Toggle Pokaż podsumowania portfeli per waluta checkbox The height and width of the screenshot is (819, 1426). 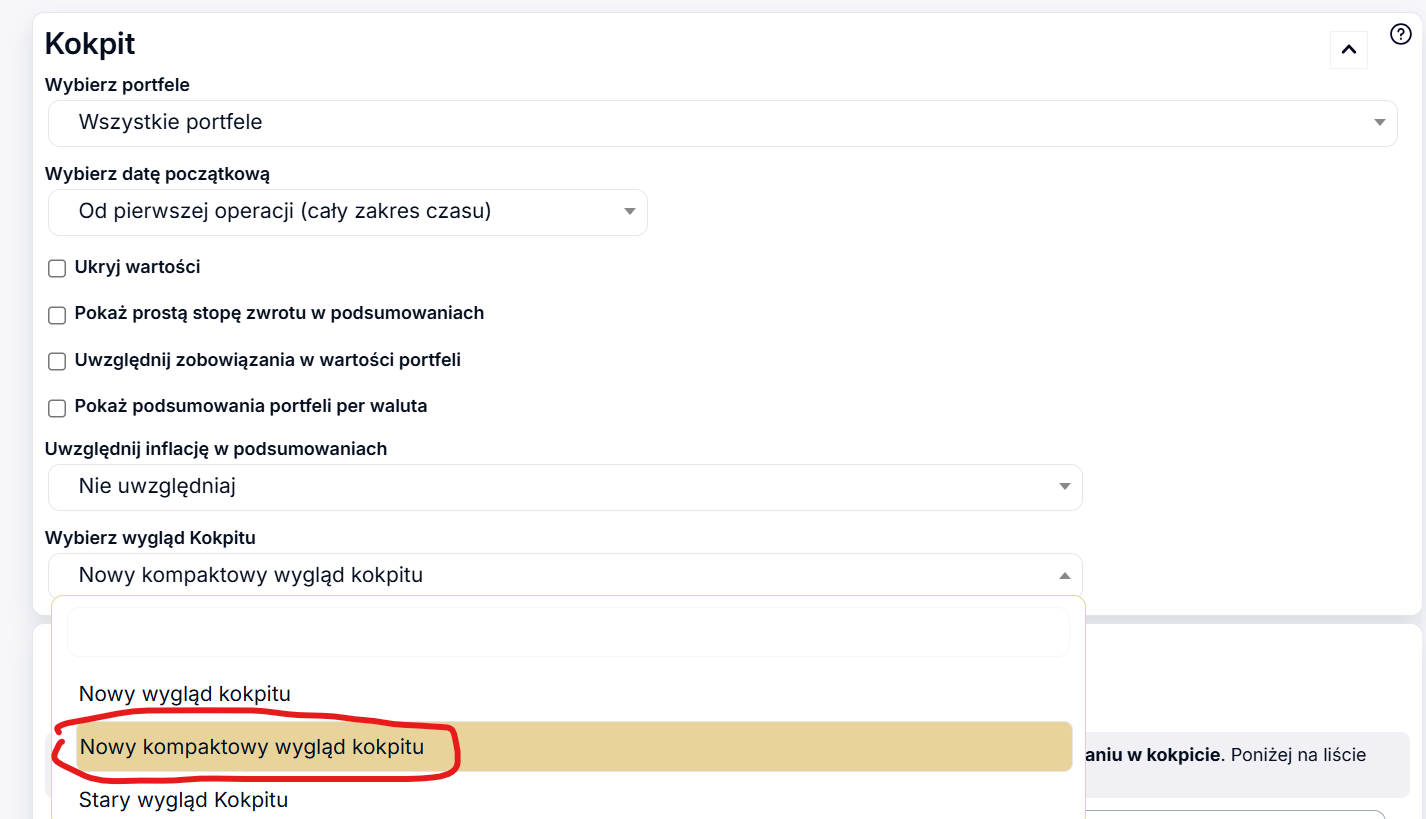point(57,408)
